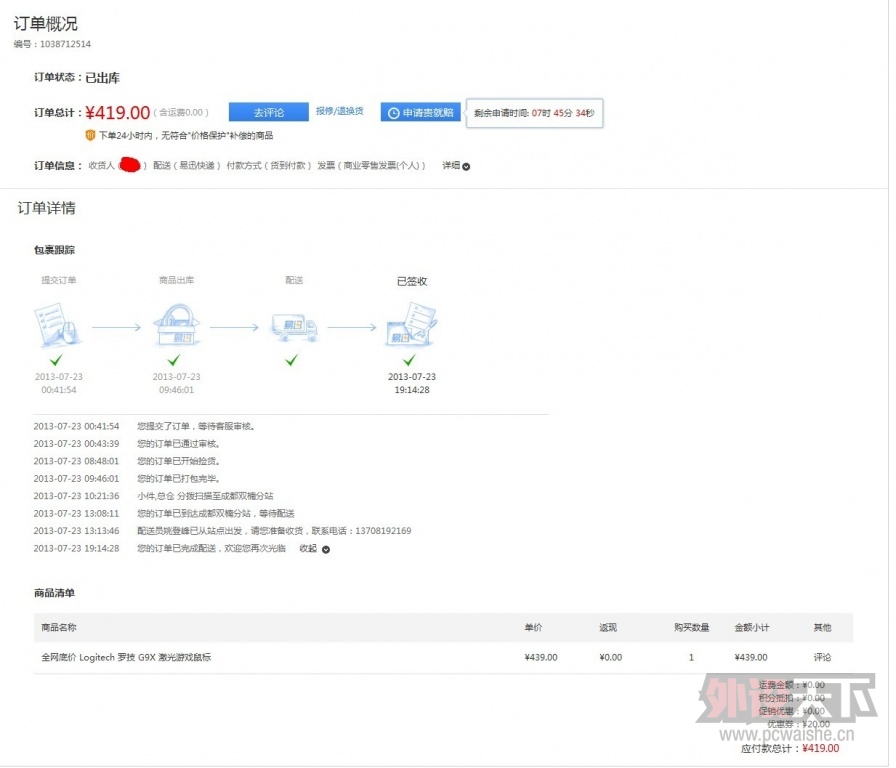Click the 商品清单 section heading
896x768 pixels.
coord(54,593)
